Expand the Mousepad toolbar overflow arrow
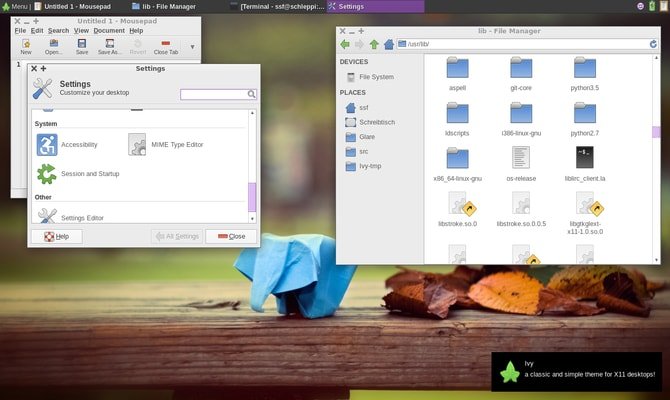 pos(192,47)
